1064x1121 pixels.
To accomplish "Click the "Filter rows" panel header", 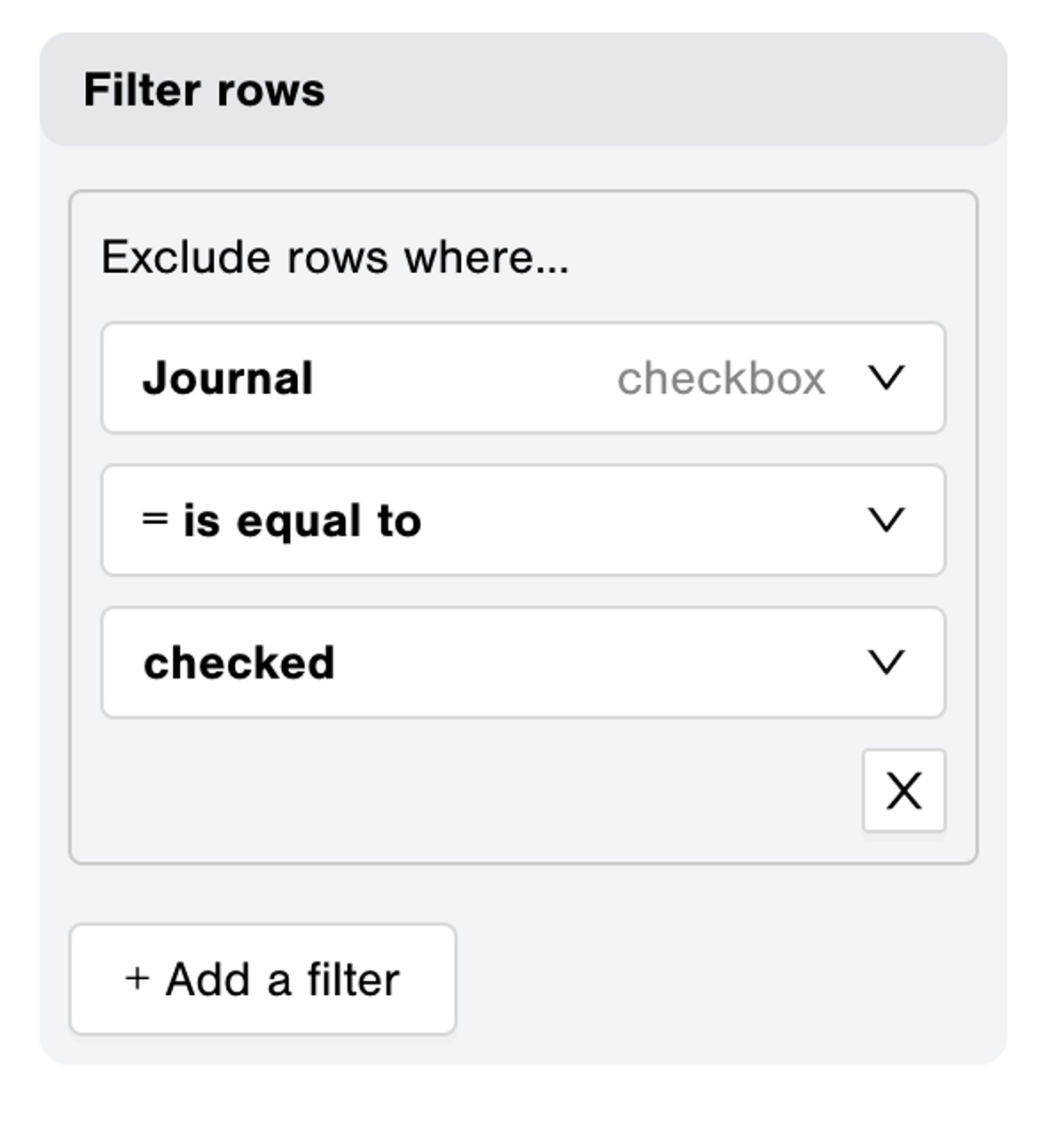I will [x=523, y=90].
